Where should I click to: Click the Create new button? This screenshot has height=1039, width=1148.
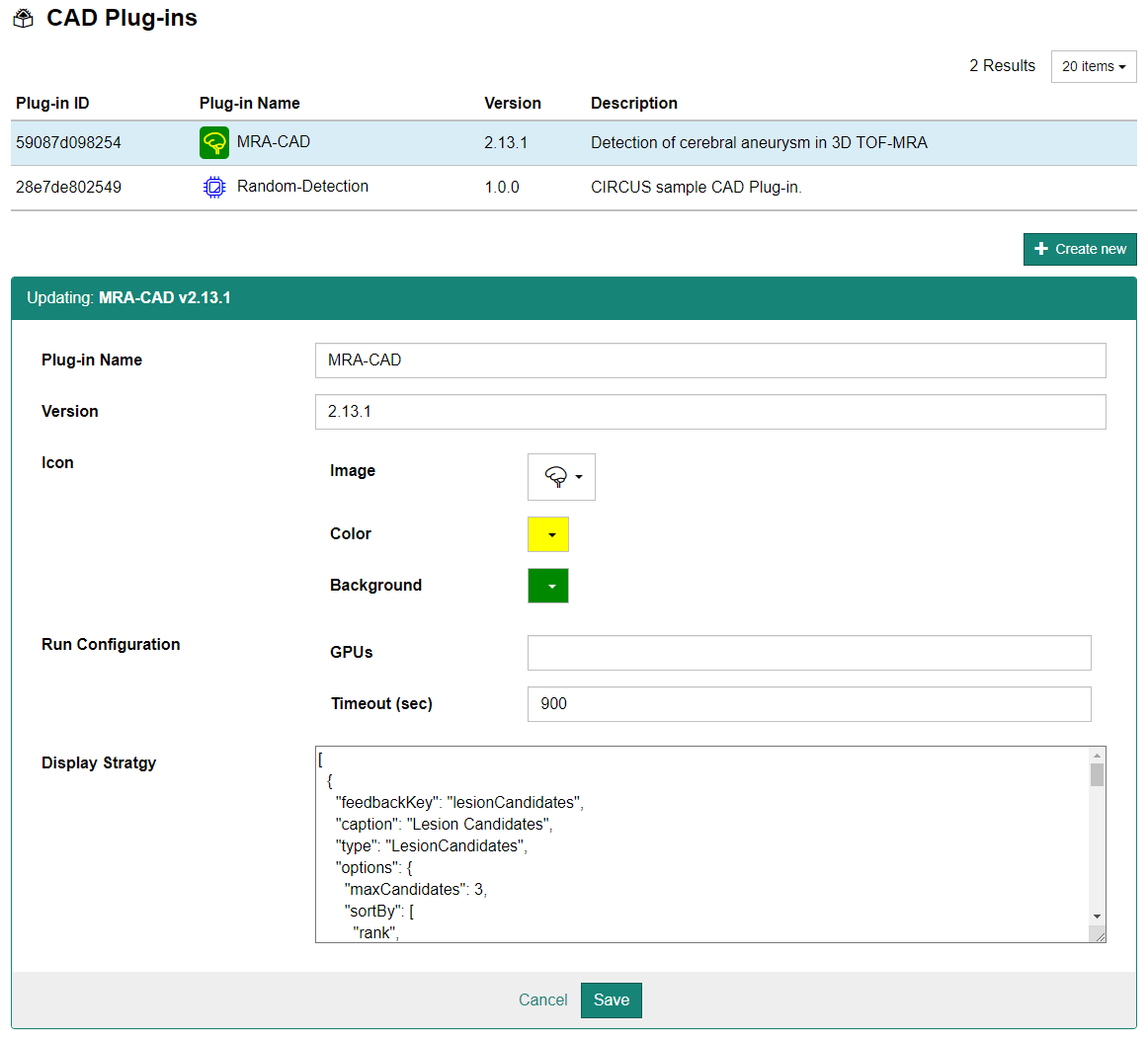point(1080,249)
